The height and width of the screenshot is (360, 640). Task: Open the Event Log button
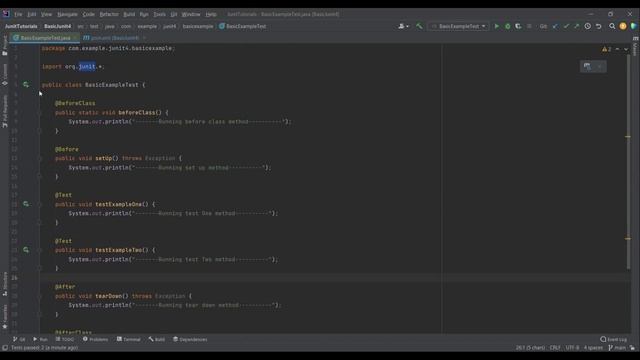point(613,339)
